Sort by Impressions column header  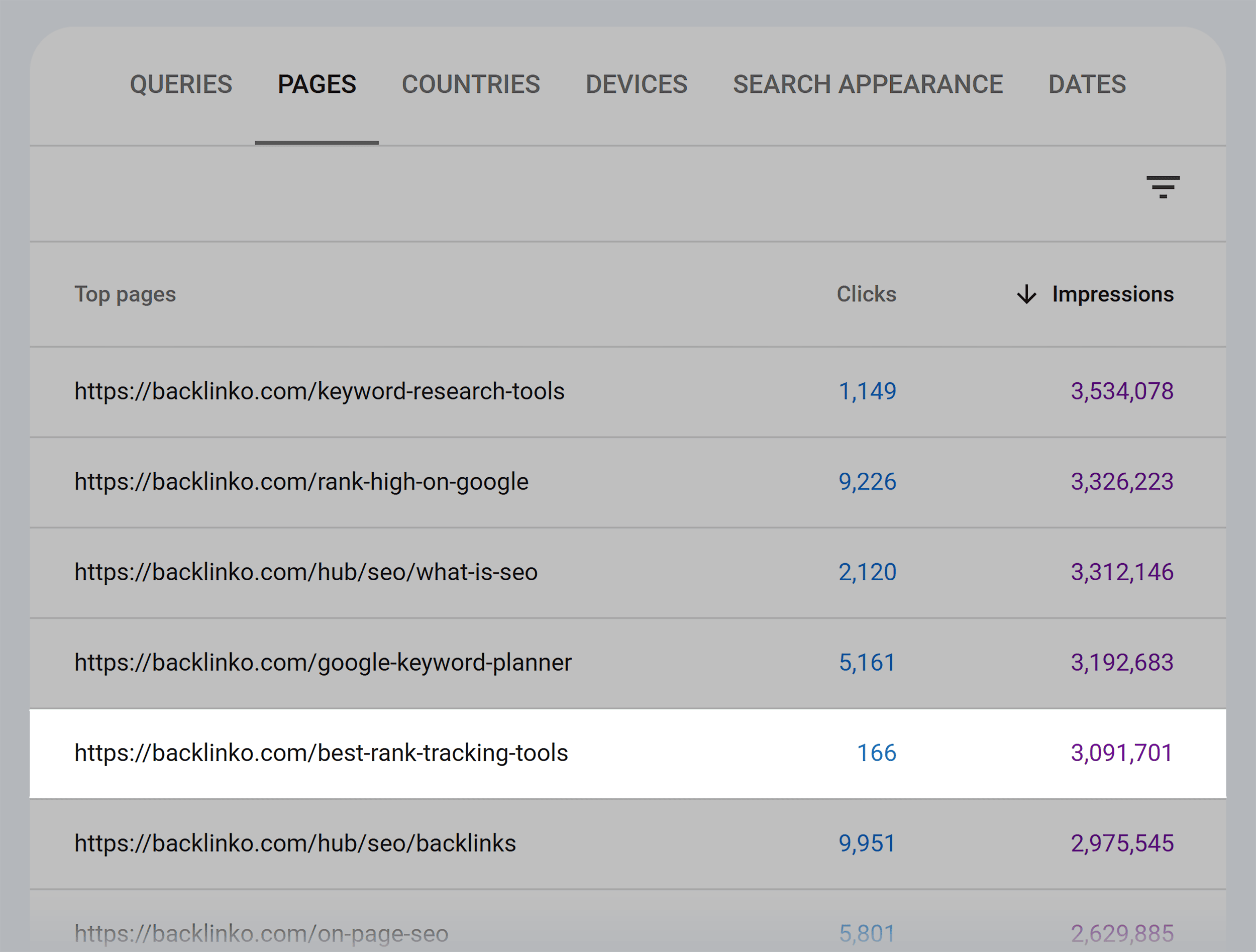pos(1113,294)
